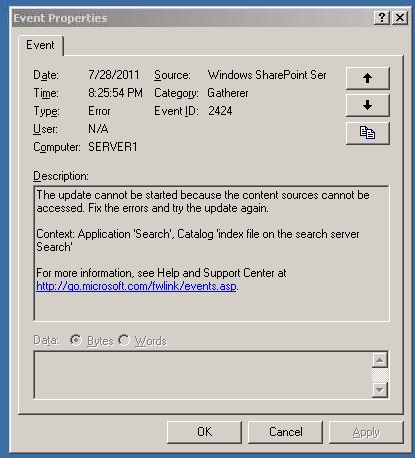Click the Data box scroll down arrow

[x=380, y=389]
